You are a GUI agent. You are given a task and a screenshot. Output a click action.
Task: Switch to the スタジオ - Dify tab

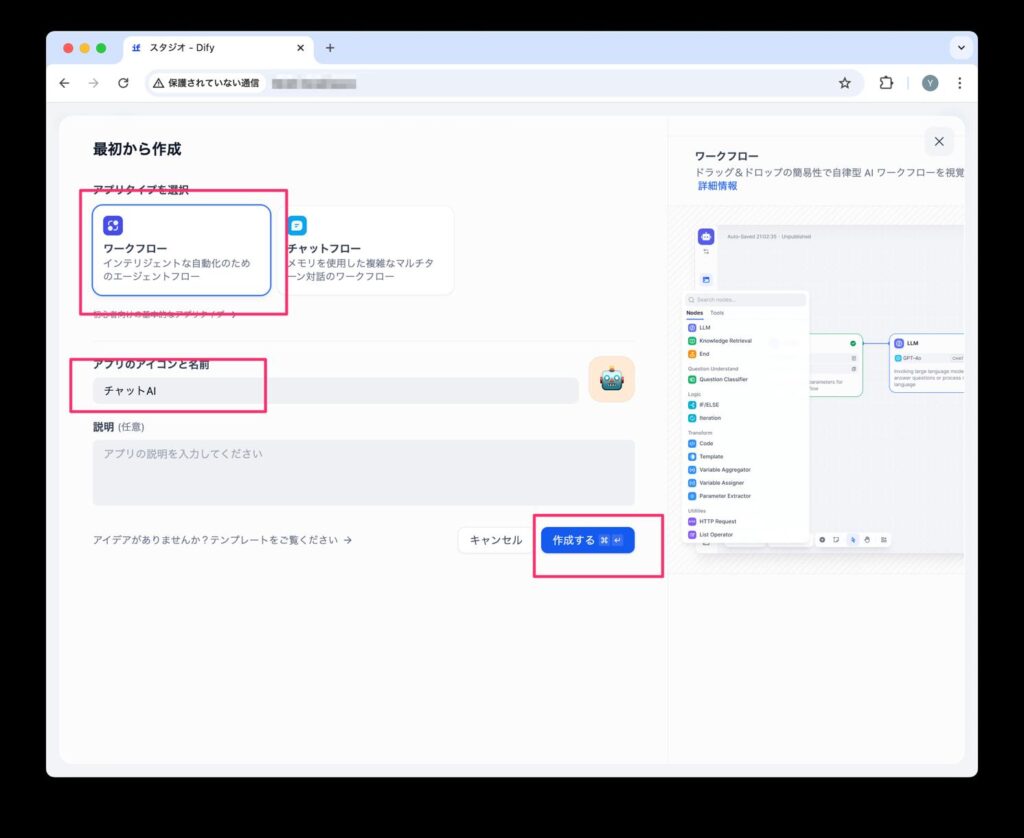210,48
